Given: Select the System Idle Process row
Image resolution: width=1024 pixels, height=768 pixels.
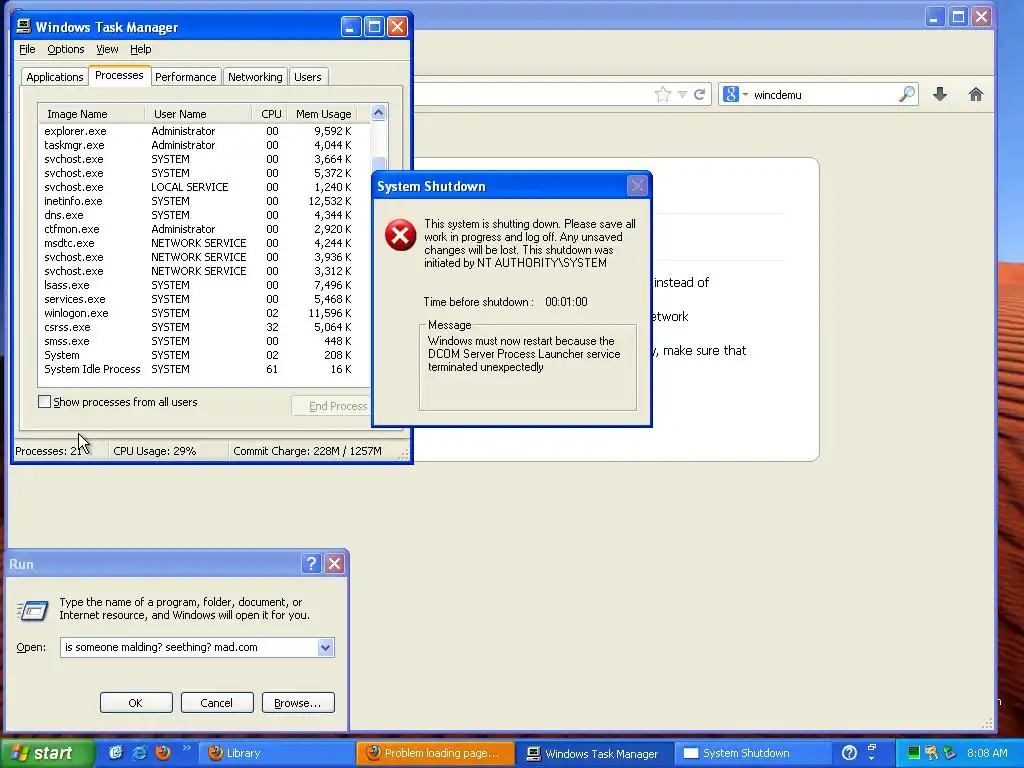Looking at the screenshot, I should [x=204, y=369].
